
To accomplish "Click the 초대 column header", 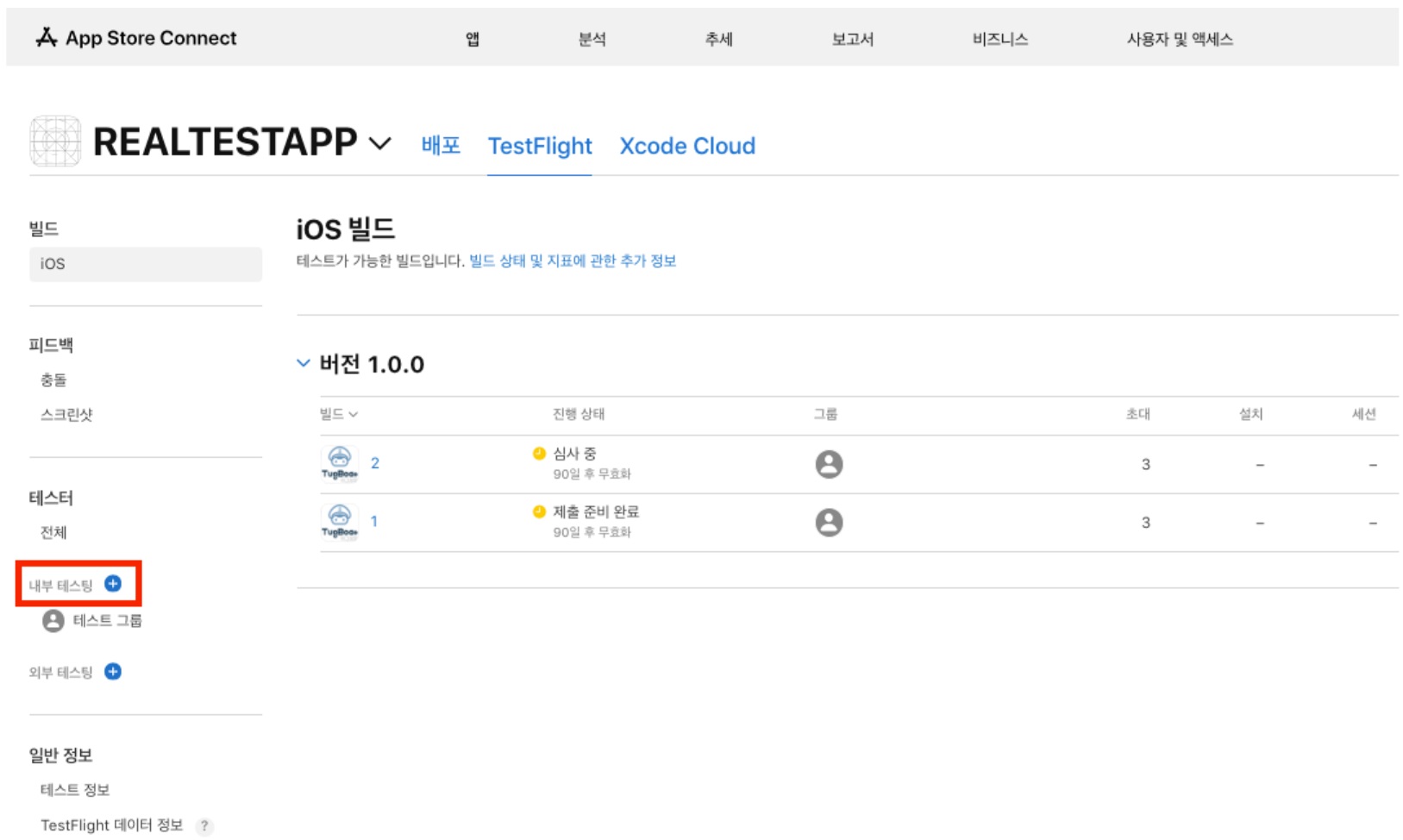I will click(x=1138, y=414).
